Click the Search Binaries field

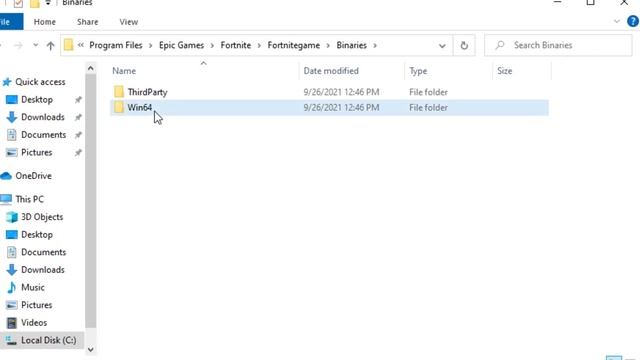click(x=558, y=45)
